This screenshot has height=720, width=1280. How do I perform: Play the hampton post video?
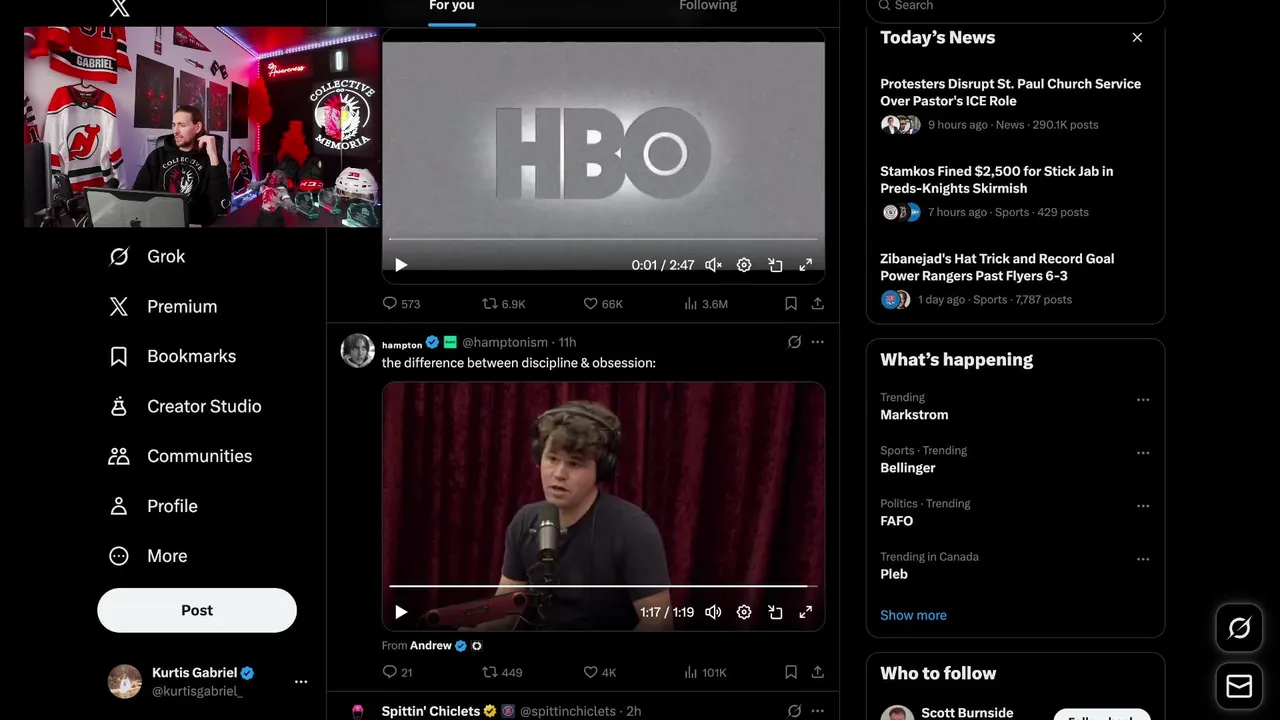point(401,612)
